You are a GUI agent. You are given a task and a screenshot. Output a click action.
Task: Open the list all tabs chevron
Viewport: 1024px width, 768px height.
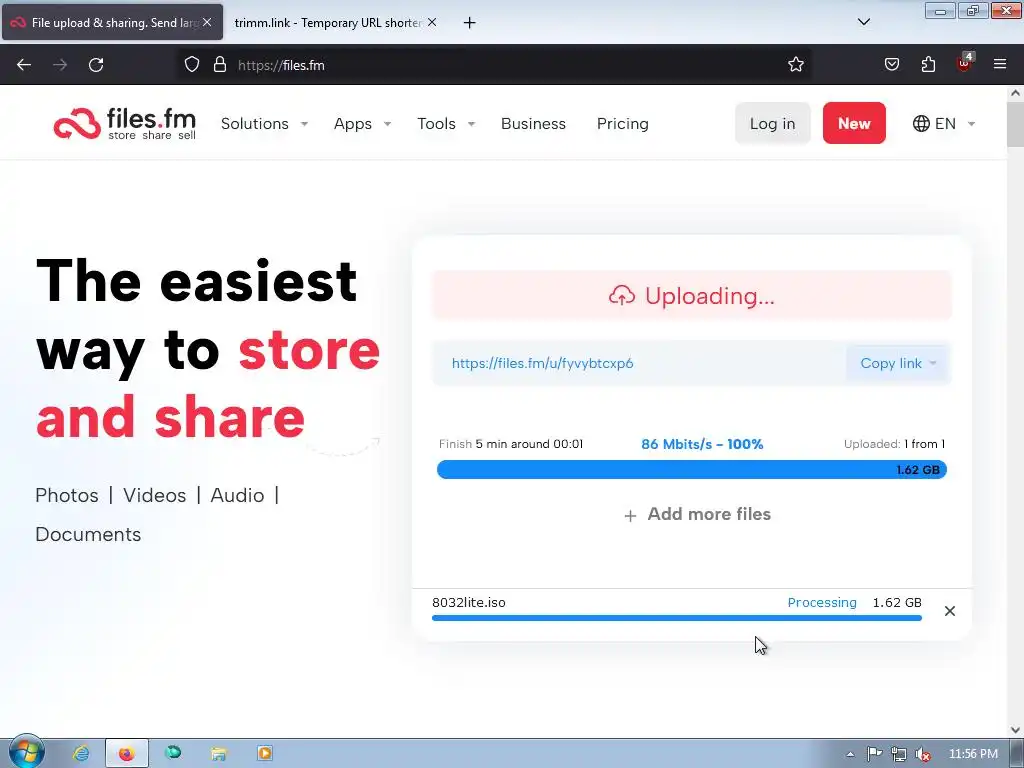pos(864,22)
